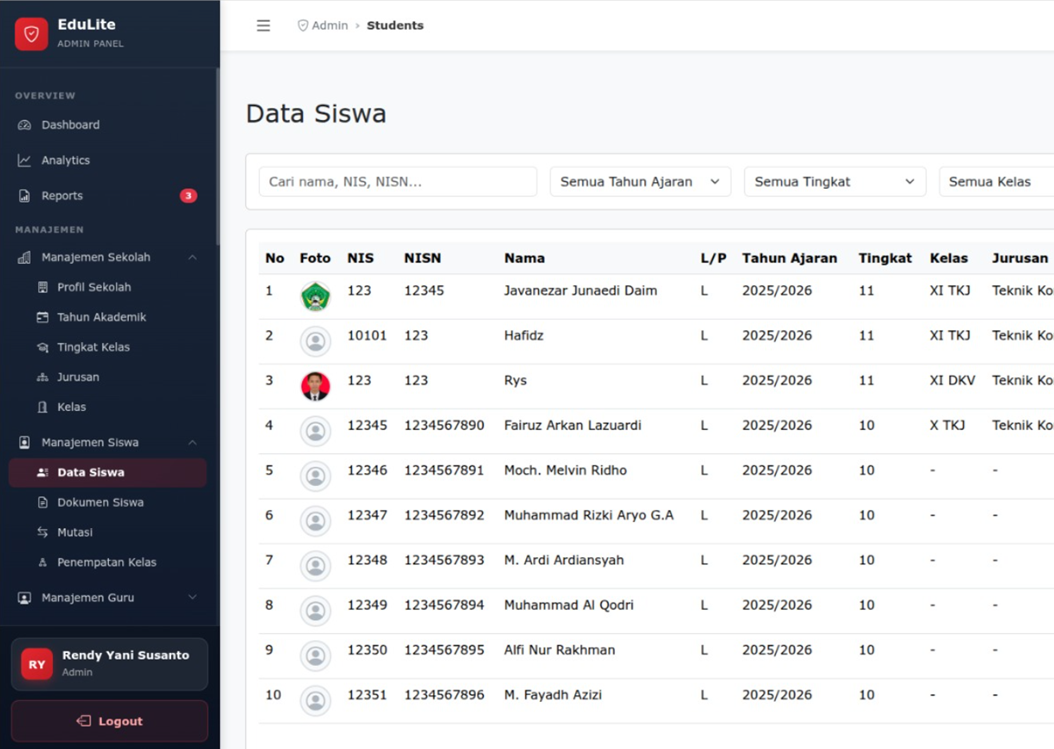The width and height of the screenshot is (1054, 749).
Task: Select Data Siswa submenu item
Action: [108, 473]
